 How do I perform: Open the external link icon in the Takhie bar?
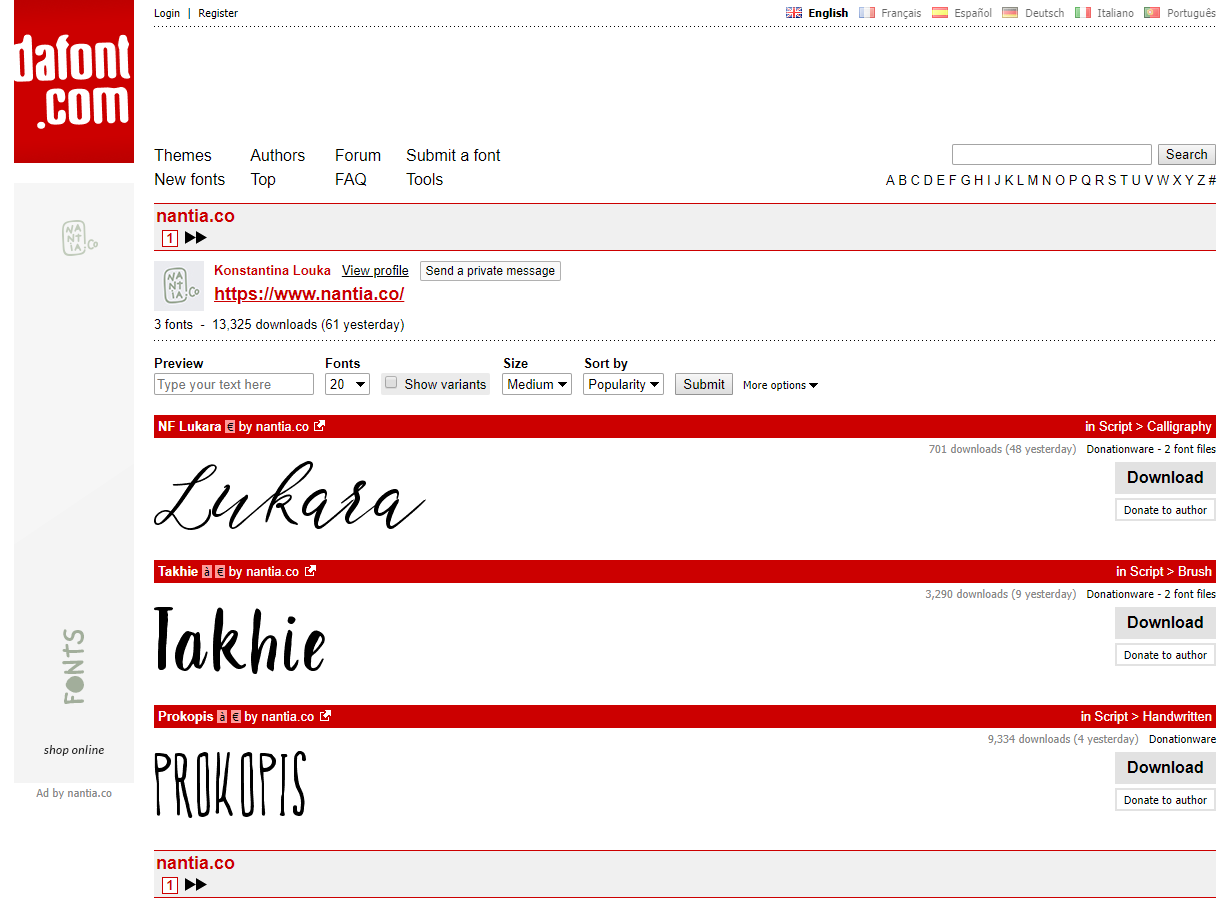[x=310, y=571]
